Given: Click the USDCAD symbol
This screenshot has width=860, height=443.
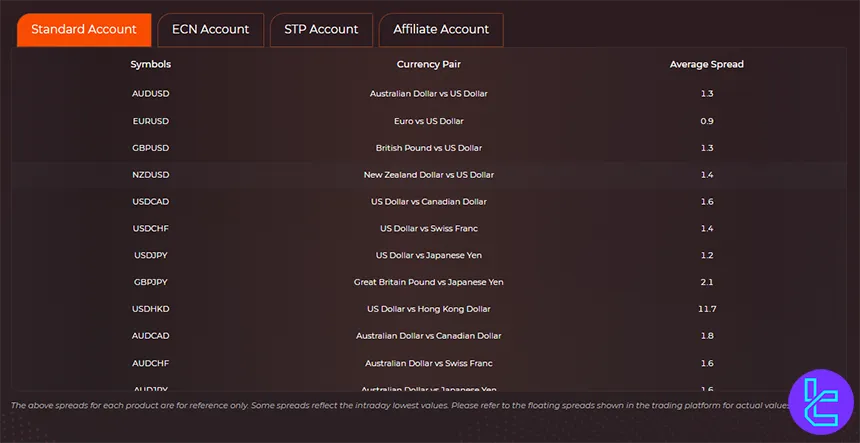Looking at the screenshot, I should [x=150, y=202].
